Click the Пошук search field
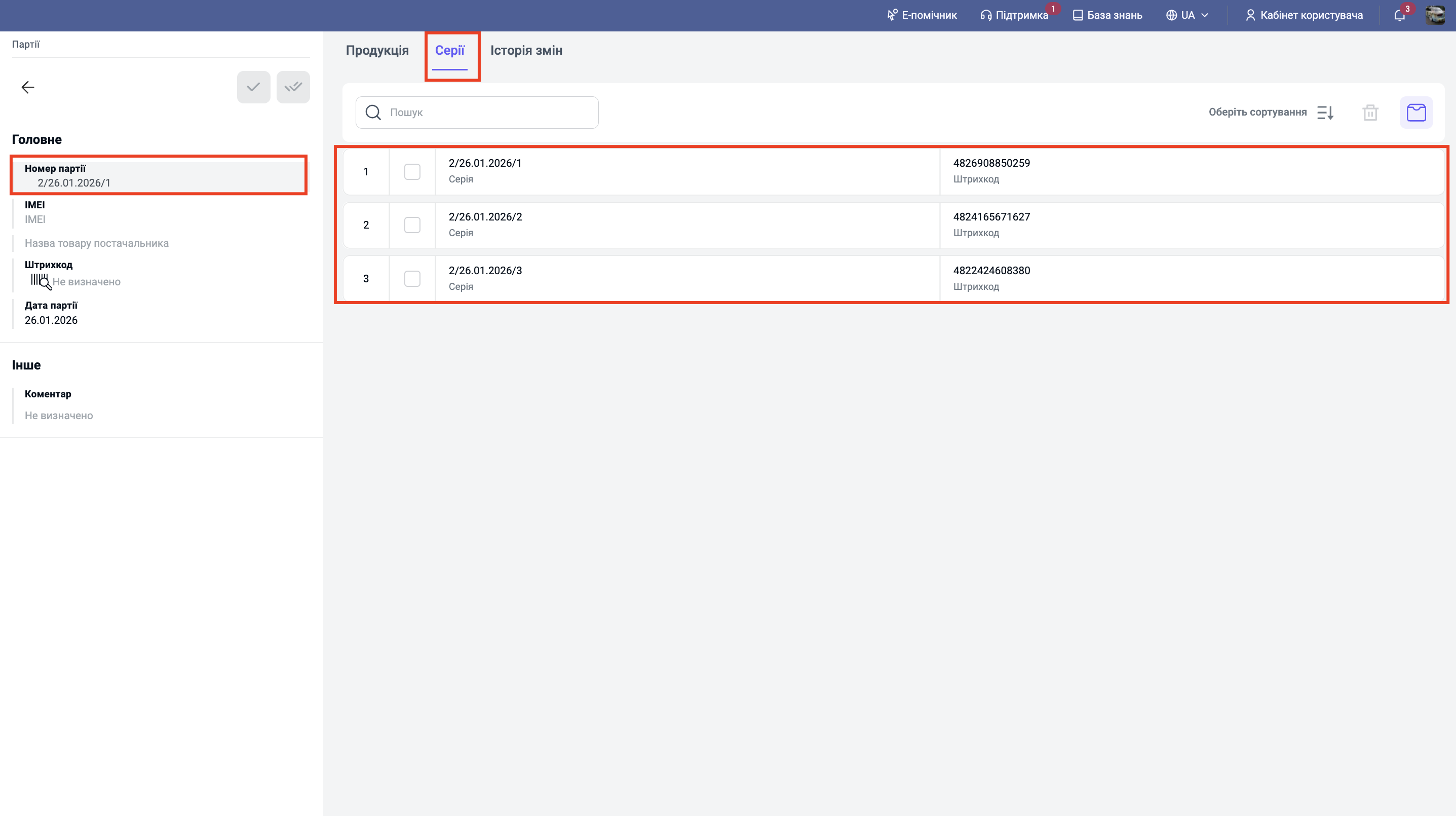The width and height of the screenshot is (1456, 816). point(486,113)
